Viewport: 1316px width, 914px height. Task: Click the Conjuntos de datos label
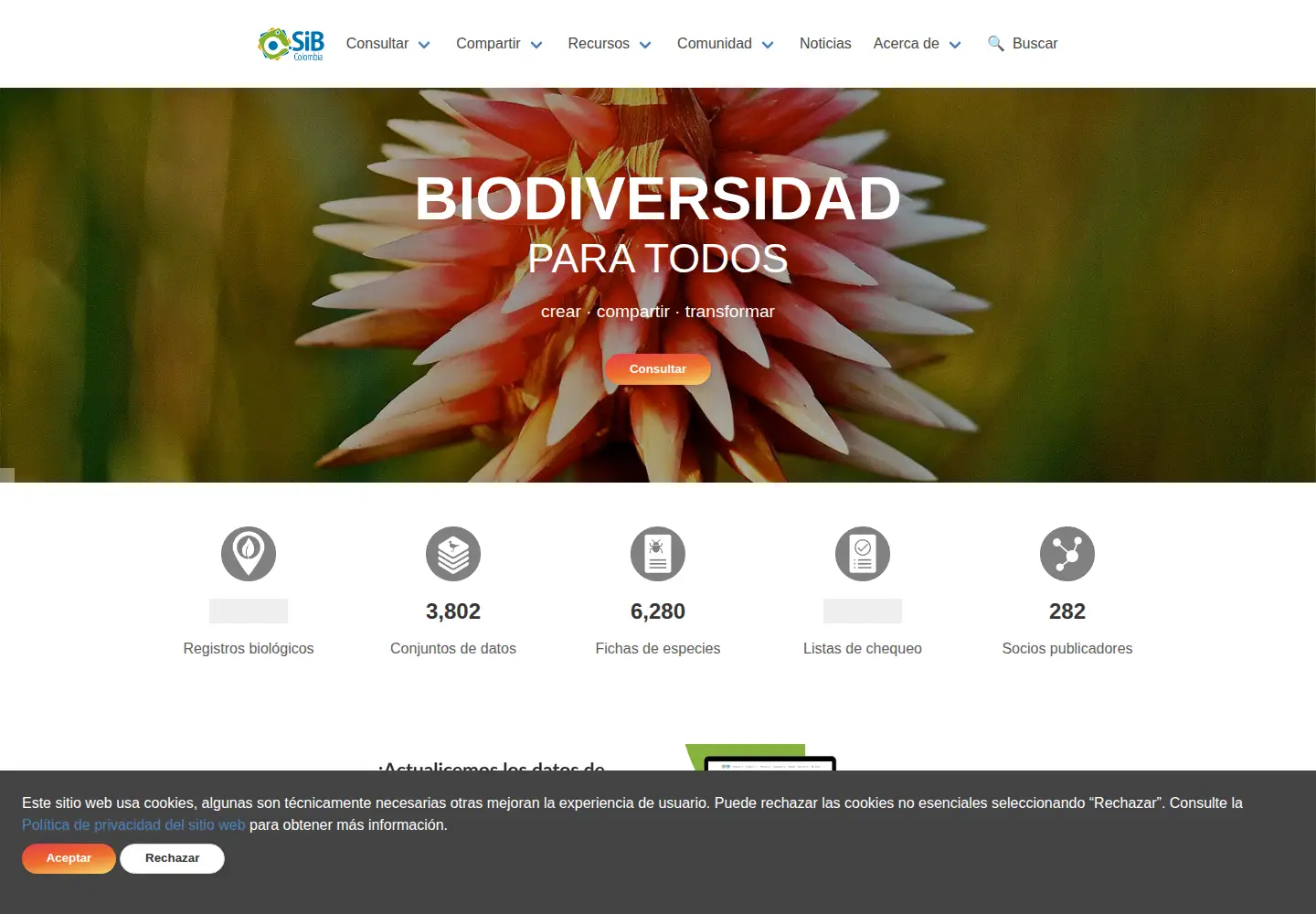tap(453, 648)
